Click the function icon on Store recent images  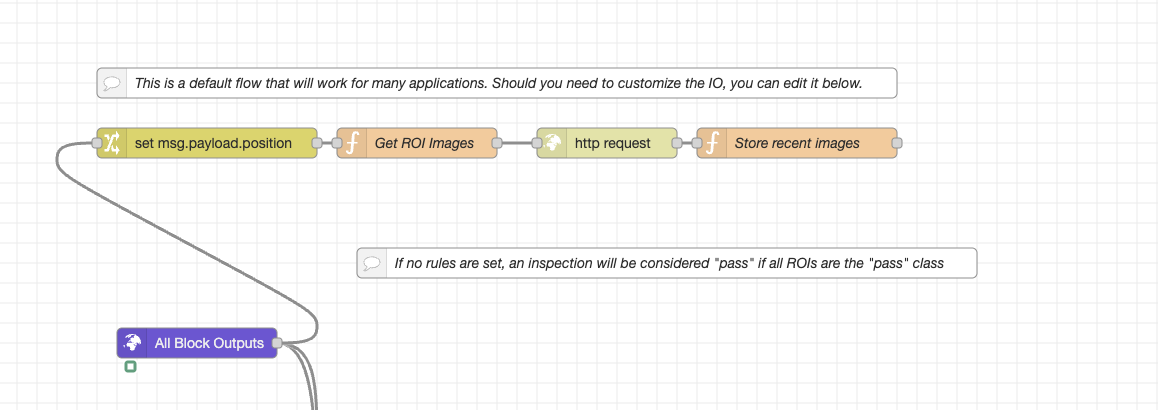tap(712, 143)
